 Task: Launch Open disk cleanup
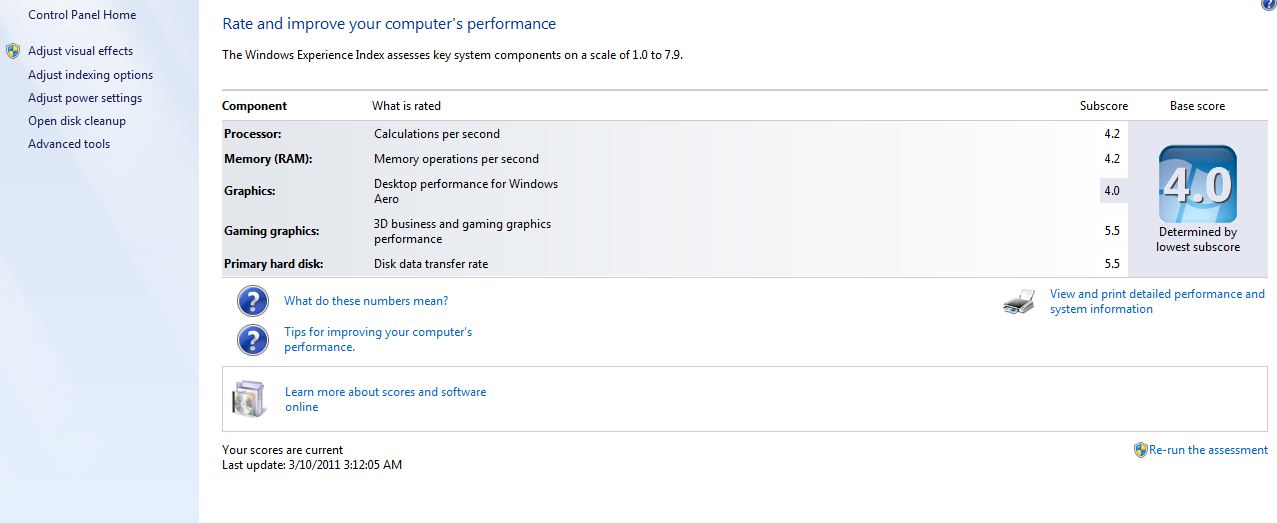pos(77,121)
